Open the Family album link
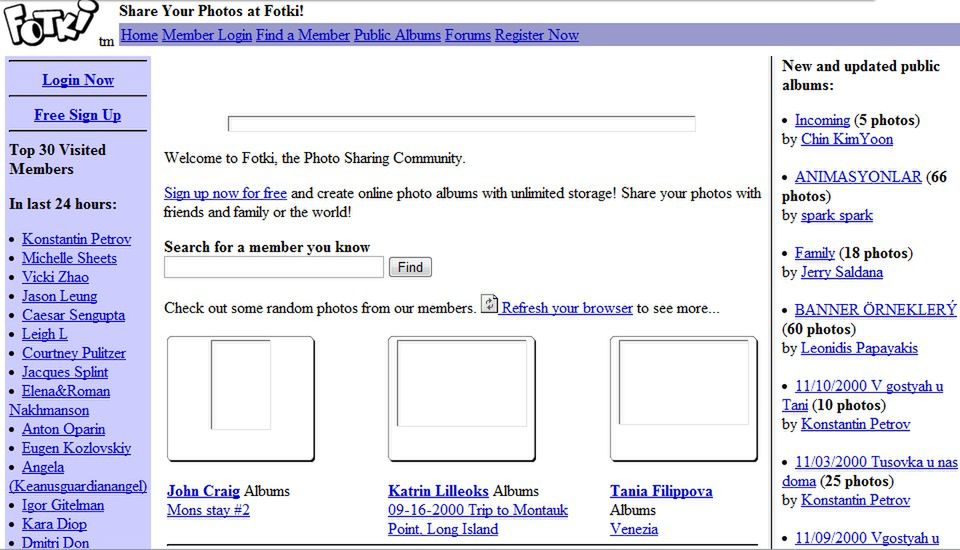 click(814, 252)
